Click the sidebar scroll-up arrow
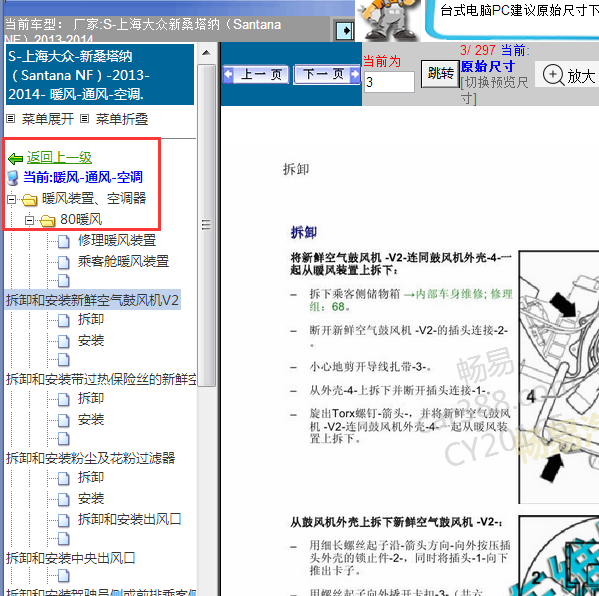599x596 pixels. (206, 53)
